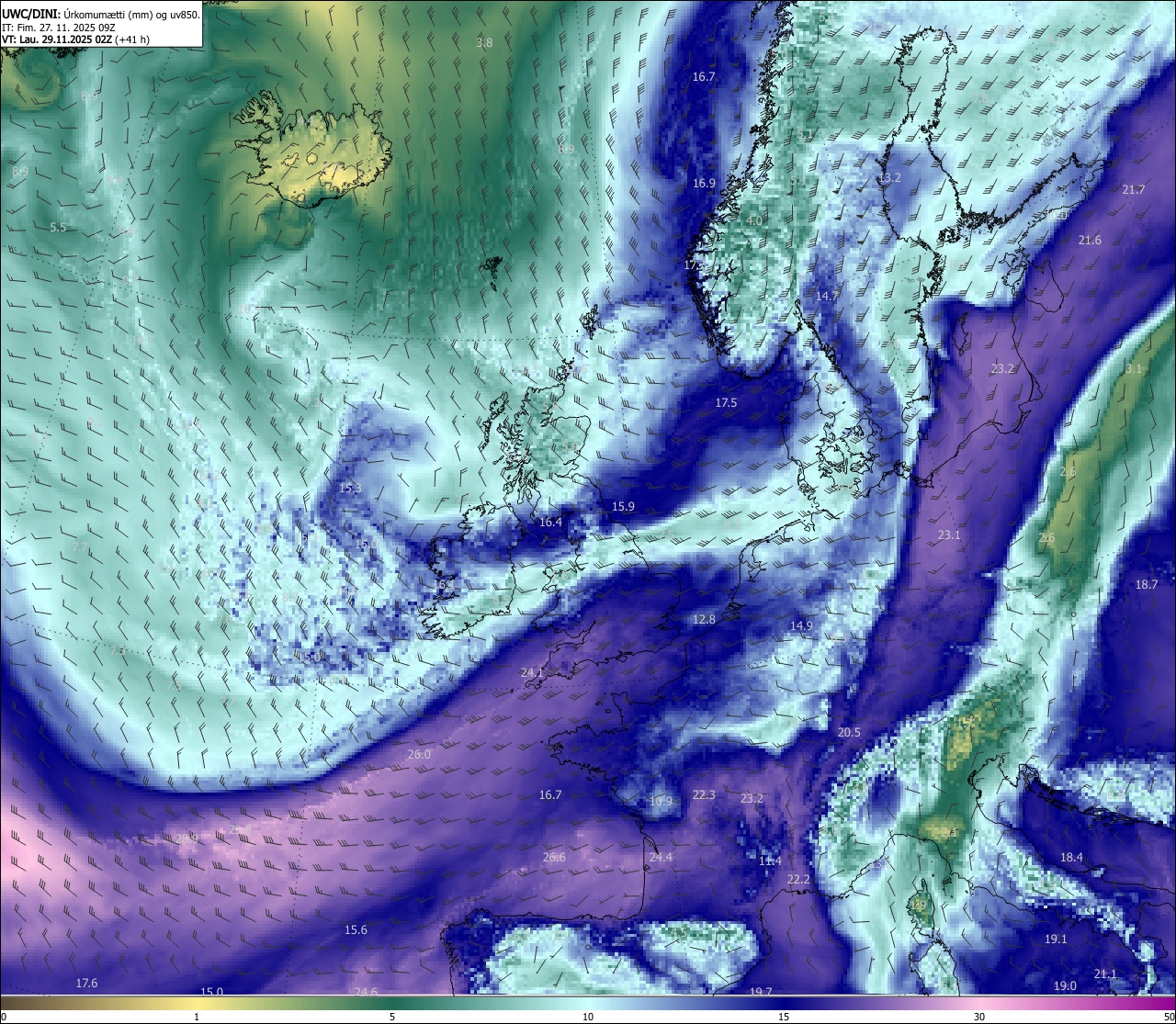Click the '15' tick on the color scale
The width and height of the screenshot is (1176, 1024).
pos(784,1017)
